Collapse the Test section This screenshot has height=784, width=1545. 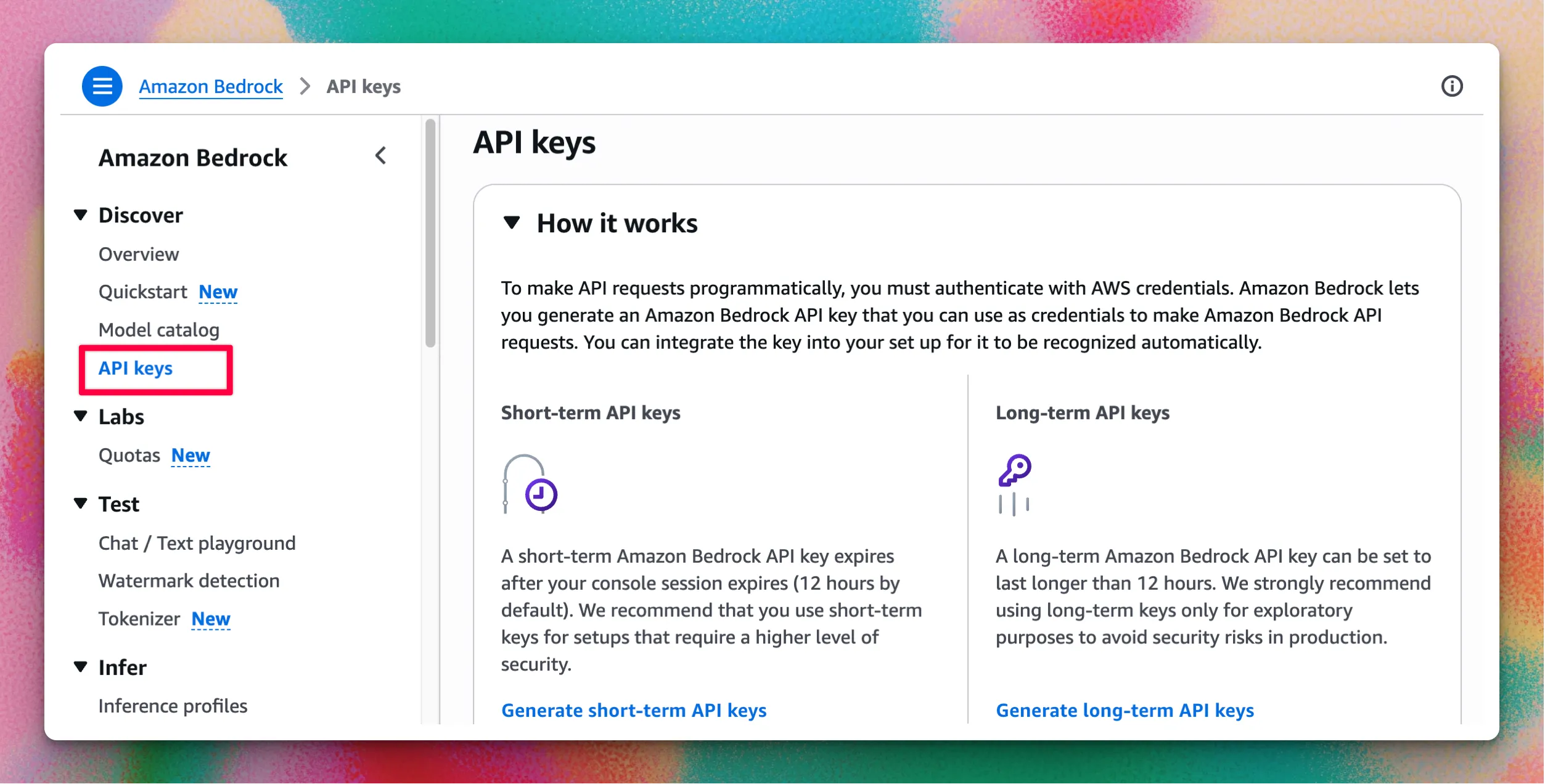point(80,504)
